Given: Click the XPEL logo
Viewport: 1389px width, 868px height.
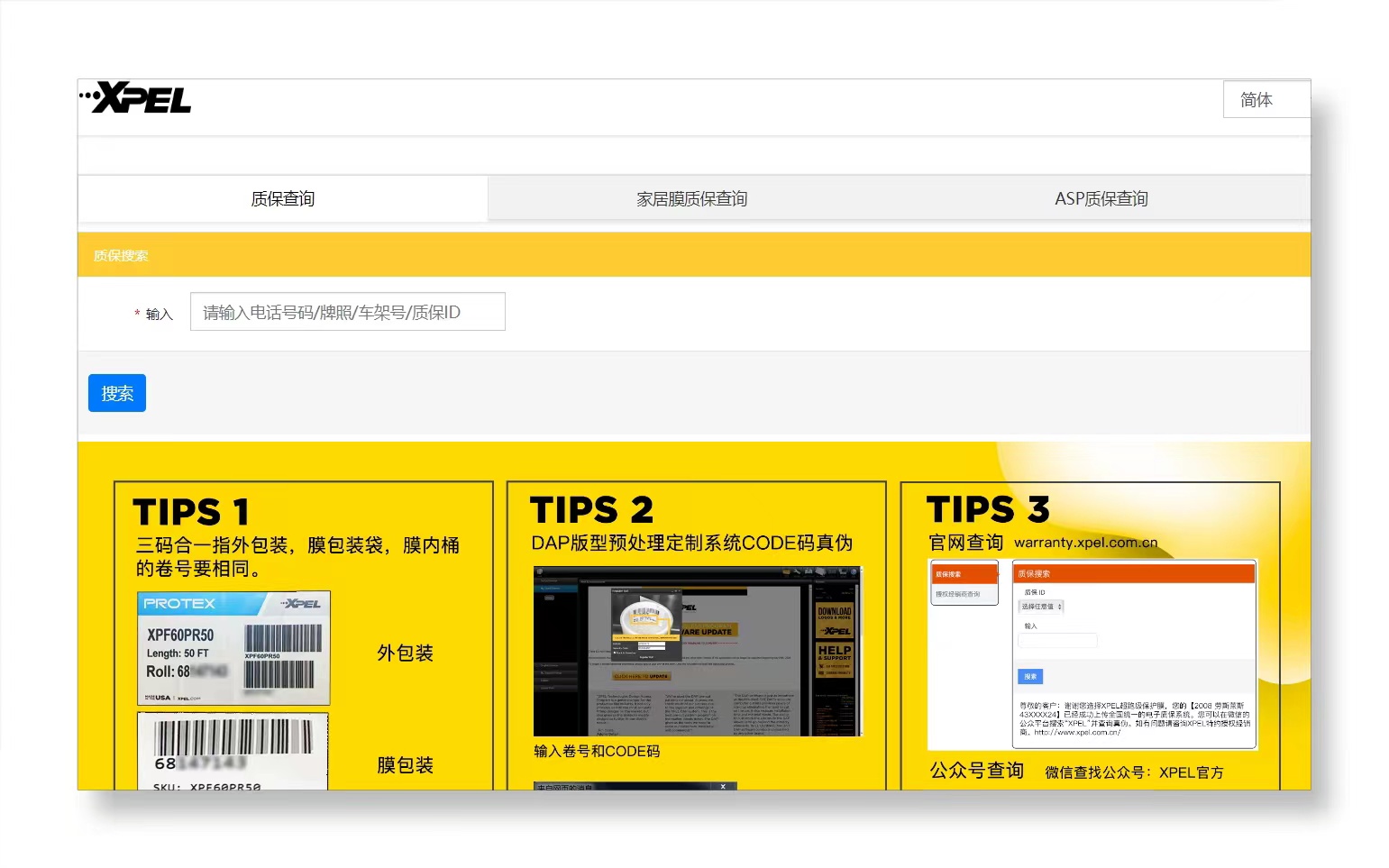Looking at the screenshot, I should point(135,98).
